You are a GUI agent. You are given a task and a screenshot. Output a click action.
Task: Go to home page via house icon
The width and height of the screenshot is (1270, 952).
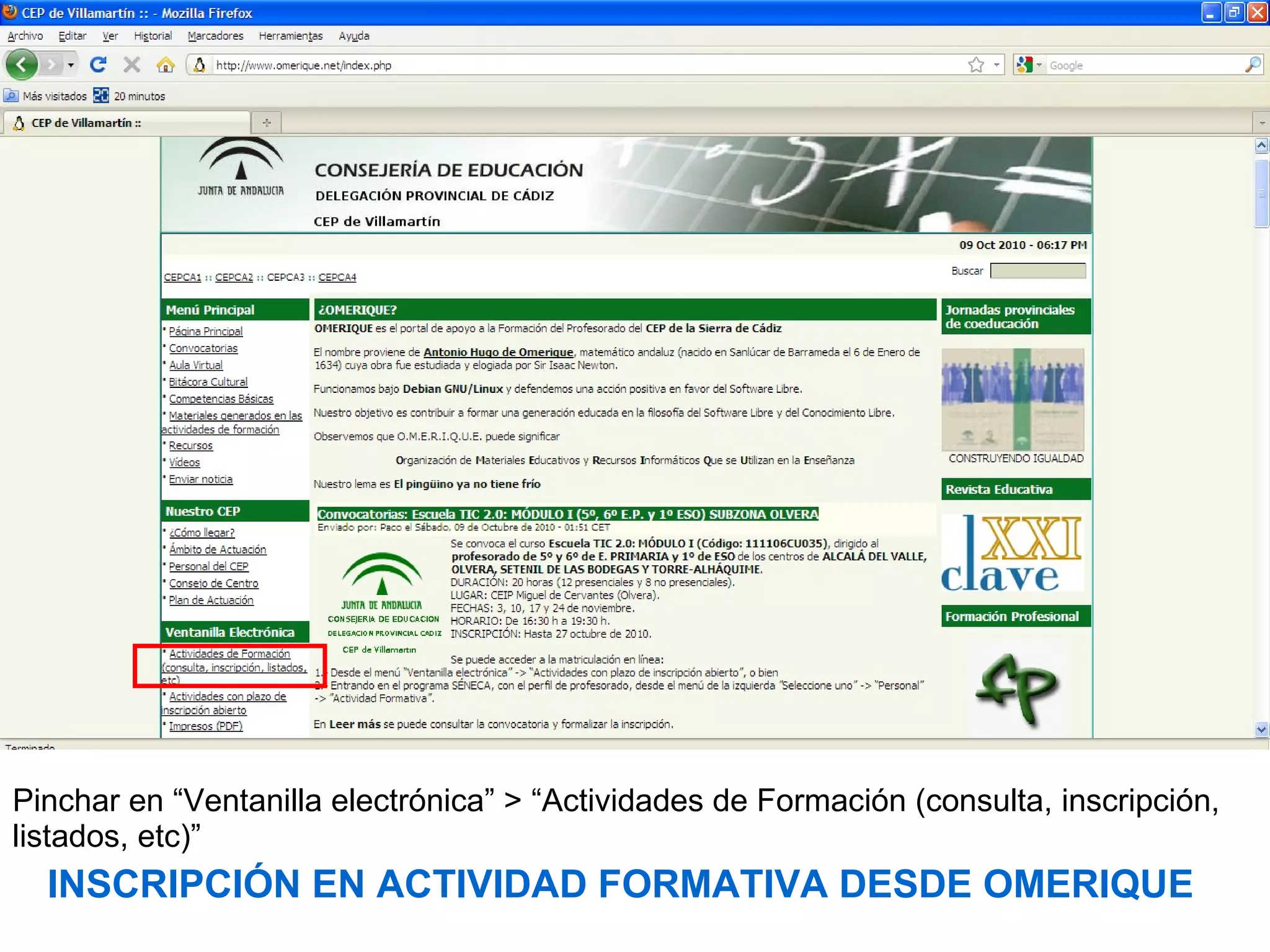point(165,64)
